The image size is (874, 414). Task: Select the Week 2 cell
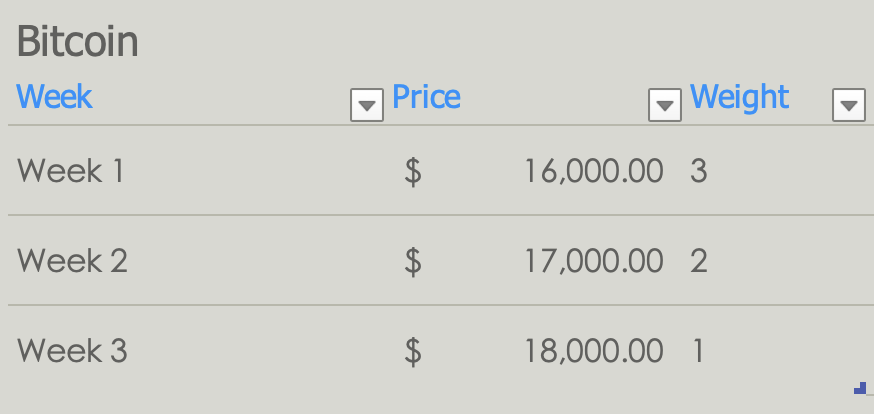[x=72, y=262]
